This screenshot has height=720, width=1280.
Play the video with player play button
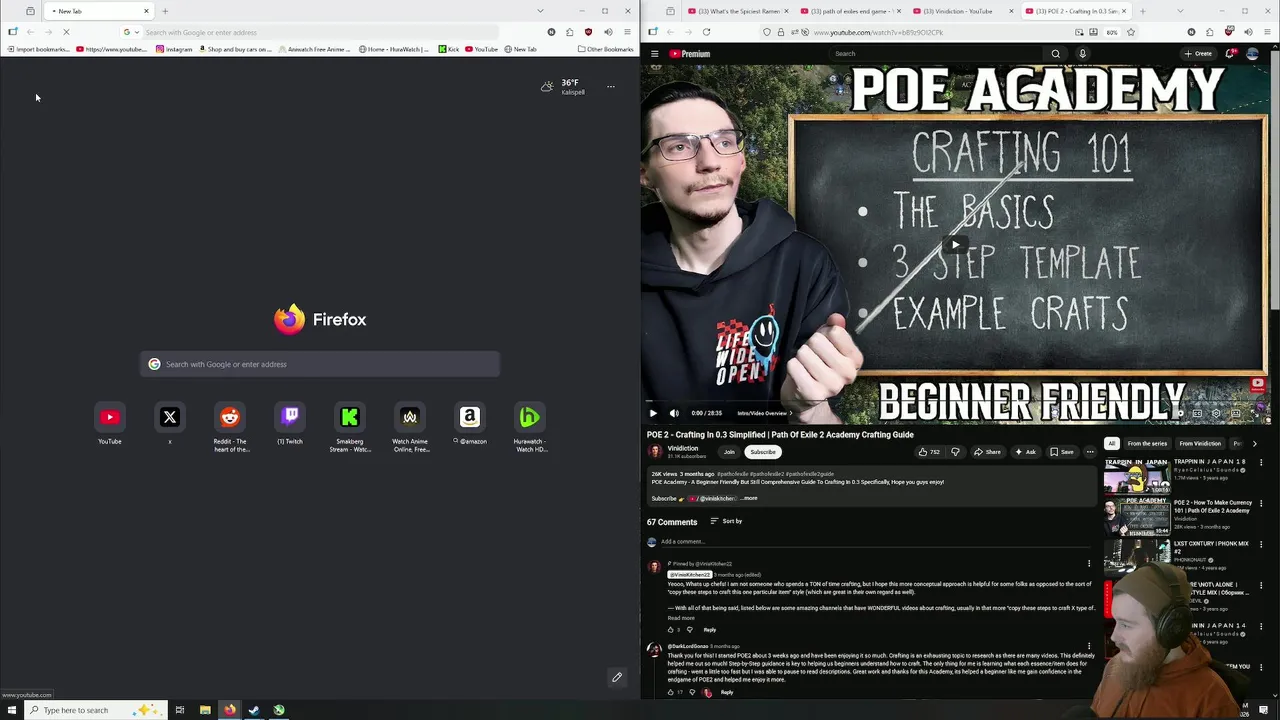tap(653, 413)
